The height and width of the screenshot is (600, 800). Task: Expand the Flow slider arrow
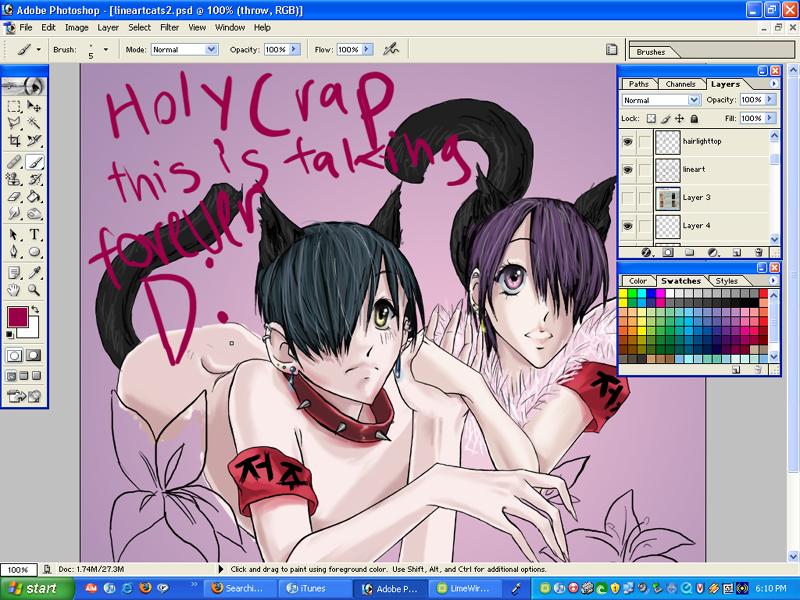[x=367, y=49]
